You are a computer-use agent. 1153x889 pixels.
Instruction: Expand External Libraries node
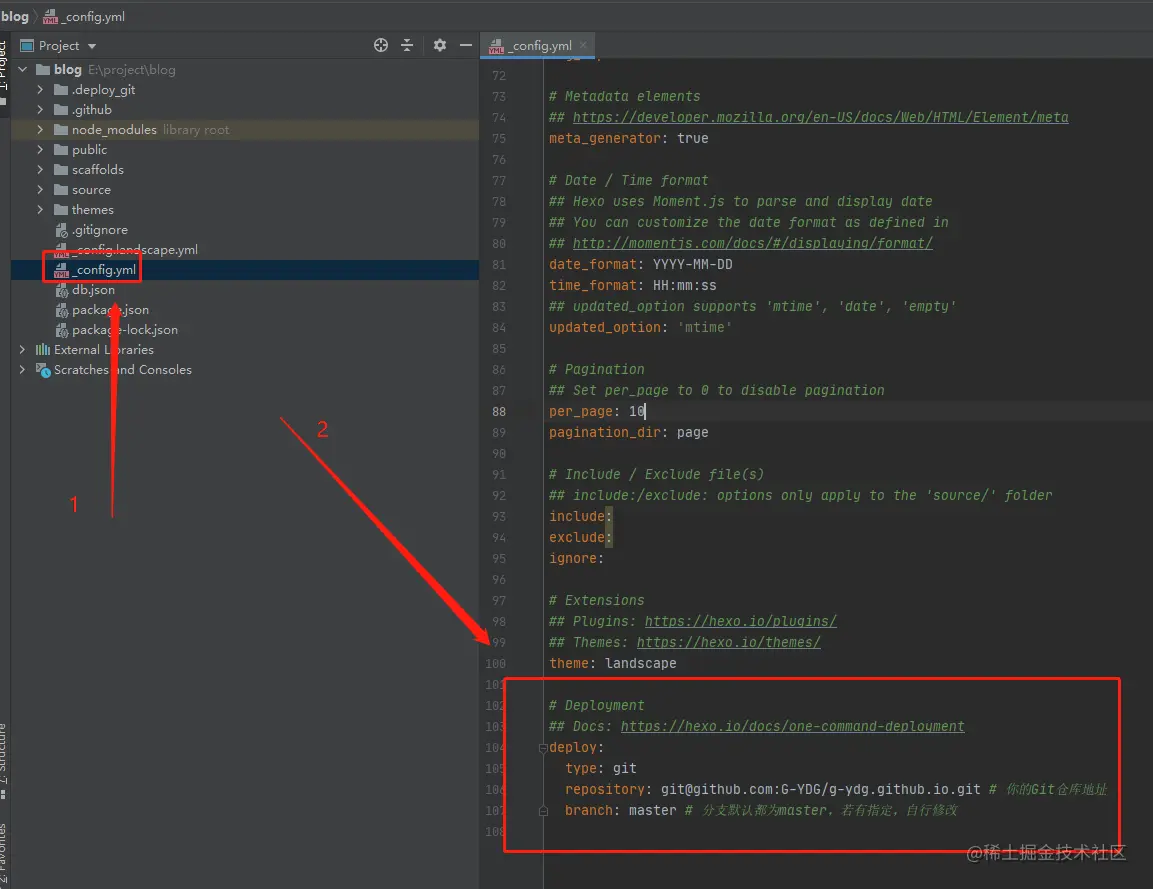point(23,349)
